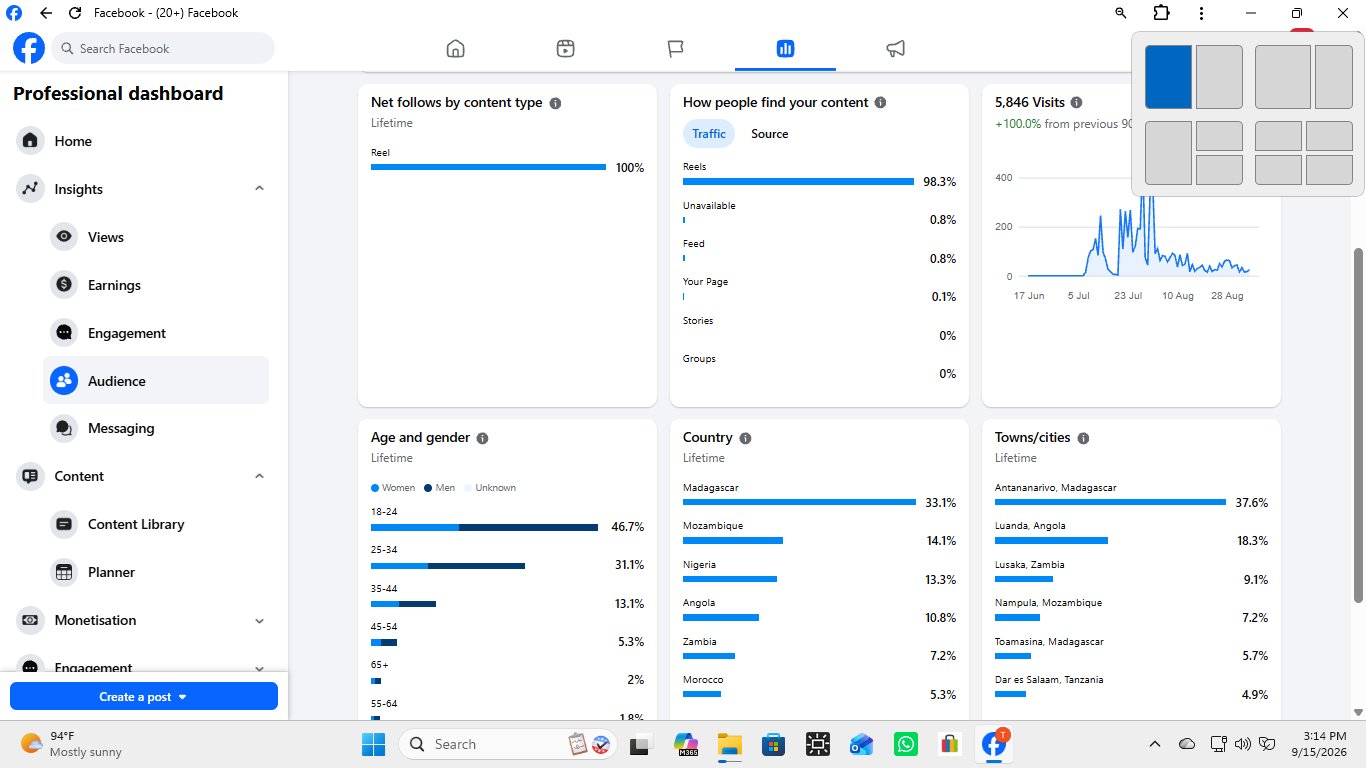Open the volume control in system tray

tap(1243, 744)
